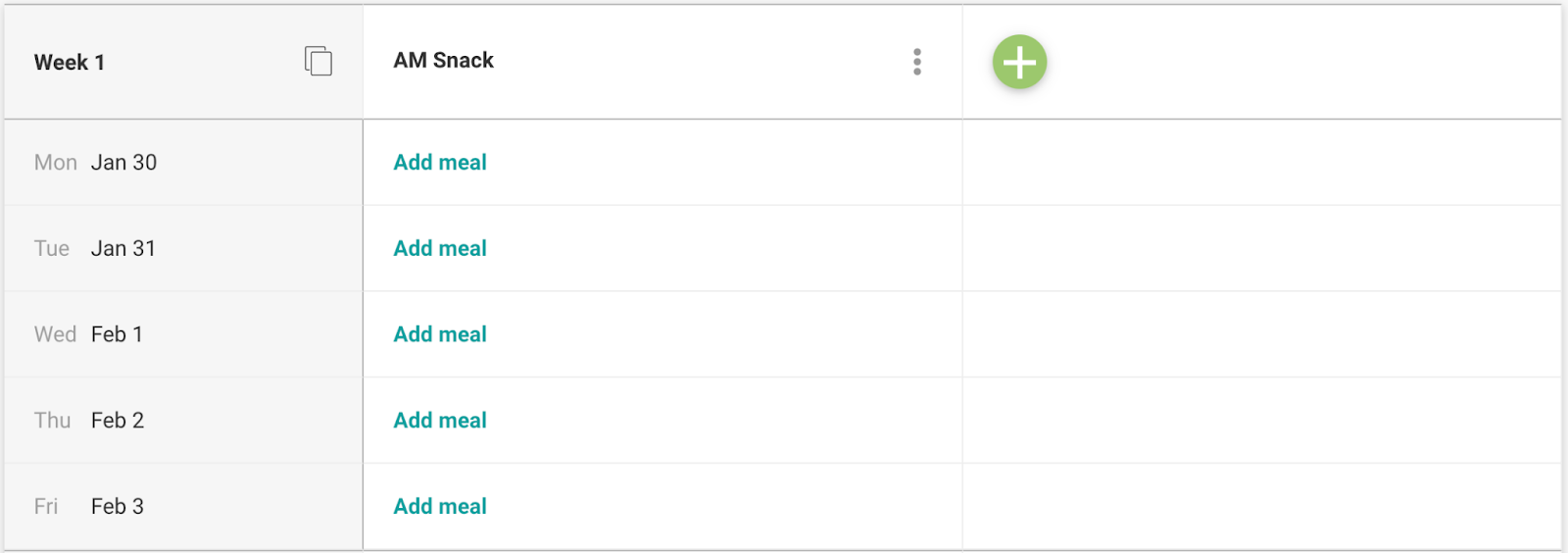Click the empty cell beside Monday's Add meal
This screenshot has height=553, width=1568.
coord(1261,163)
